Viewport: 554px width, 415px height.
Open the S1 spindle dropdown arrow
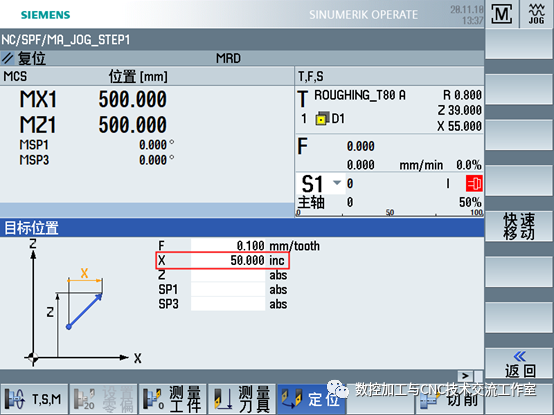point(337,183)
